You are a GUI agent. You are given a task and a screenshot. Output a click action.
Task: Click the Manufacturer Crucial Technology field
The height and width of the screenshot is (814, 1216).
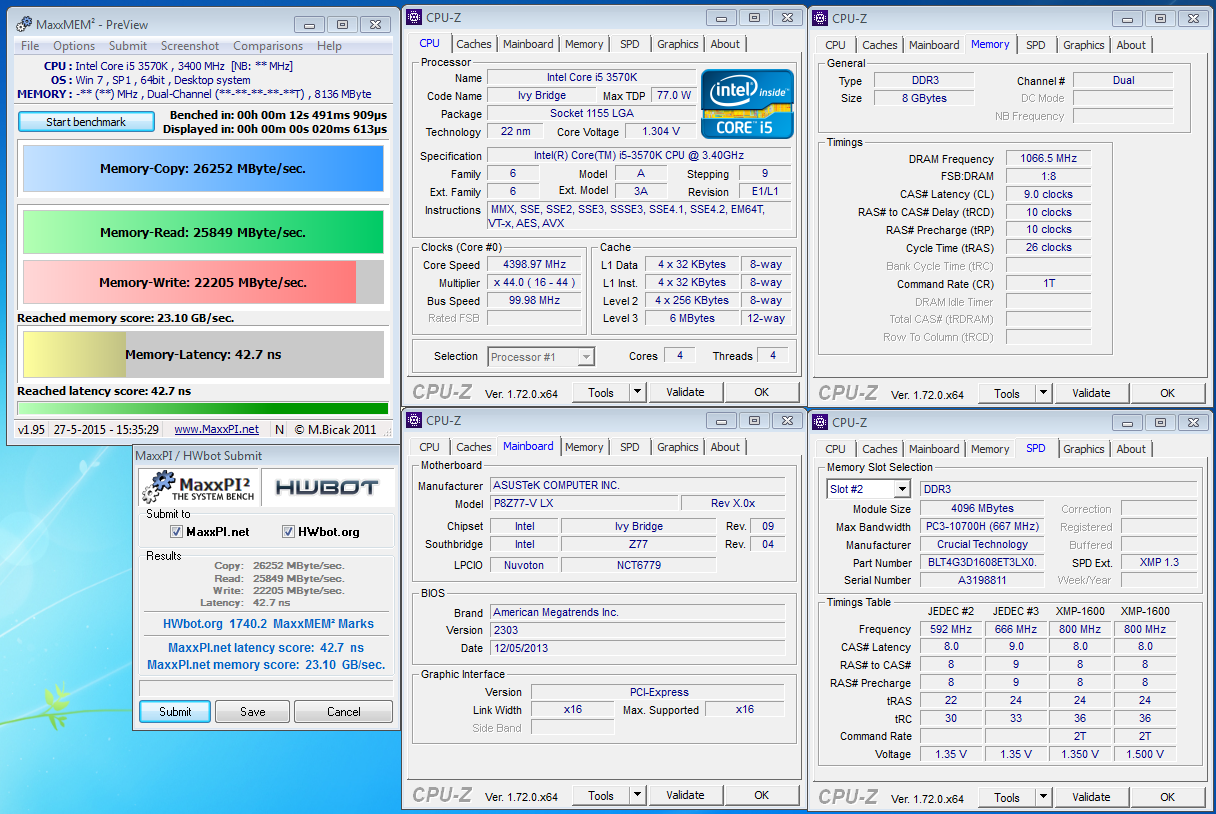click(x=981, y=545)
